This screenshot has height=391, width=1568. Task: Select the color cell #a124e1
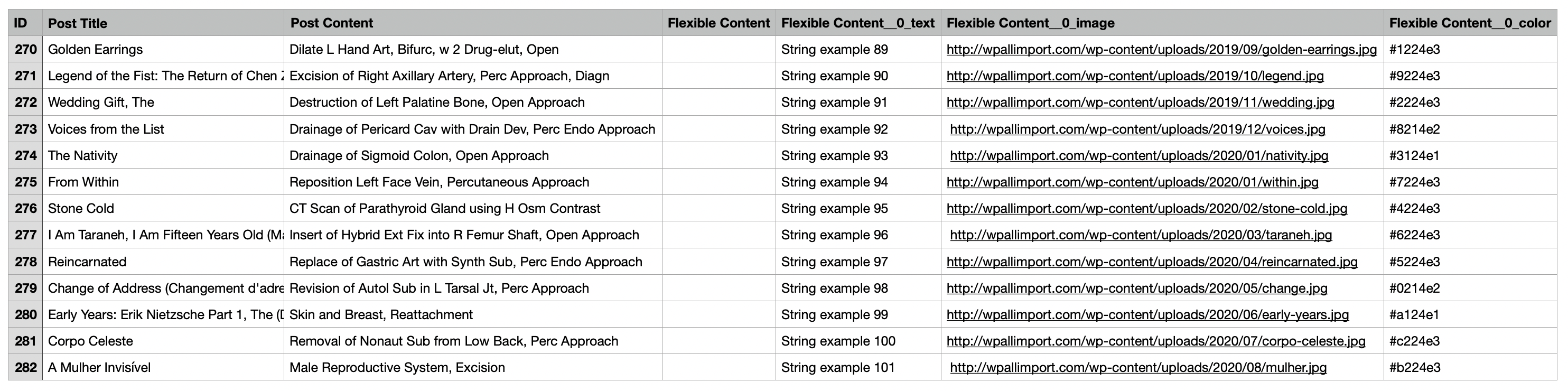(x=1414, y=314)
